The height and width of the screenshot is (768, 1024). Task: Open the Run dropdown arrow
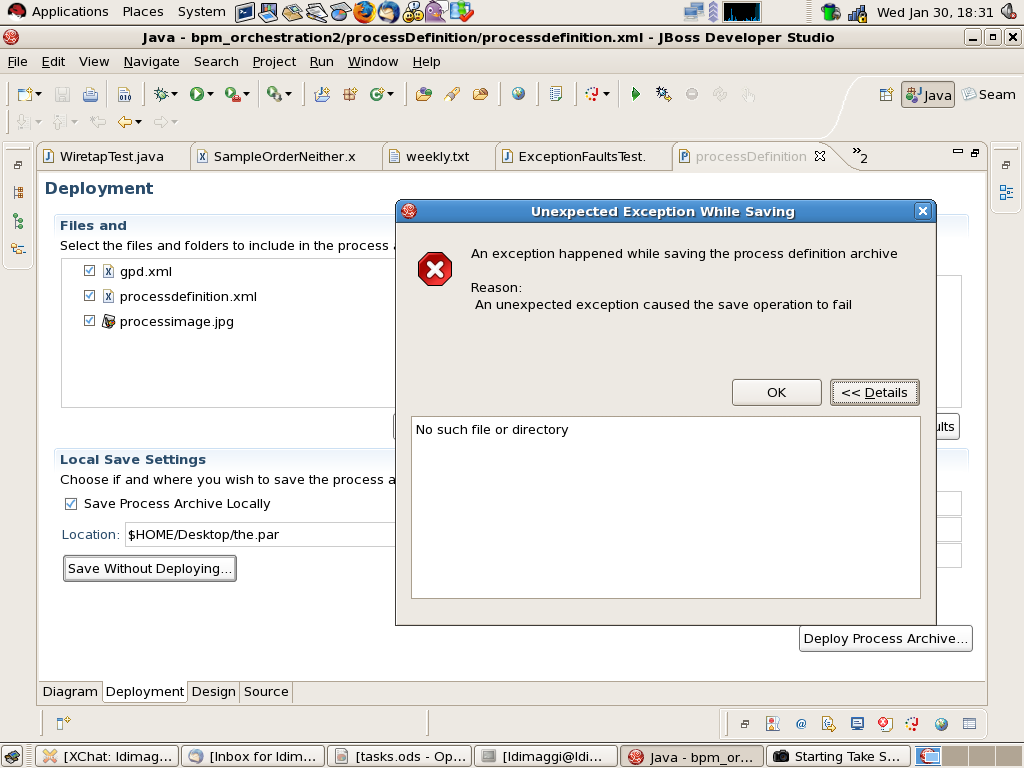point(210,95)
